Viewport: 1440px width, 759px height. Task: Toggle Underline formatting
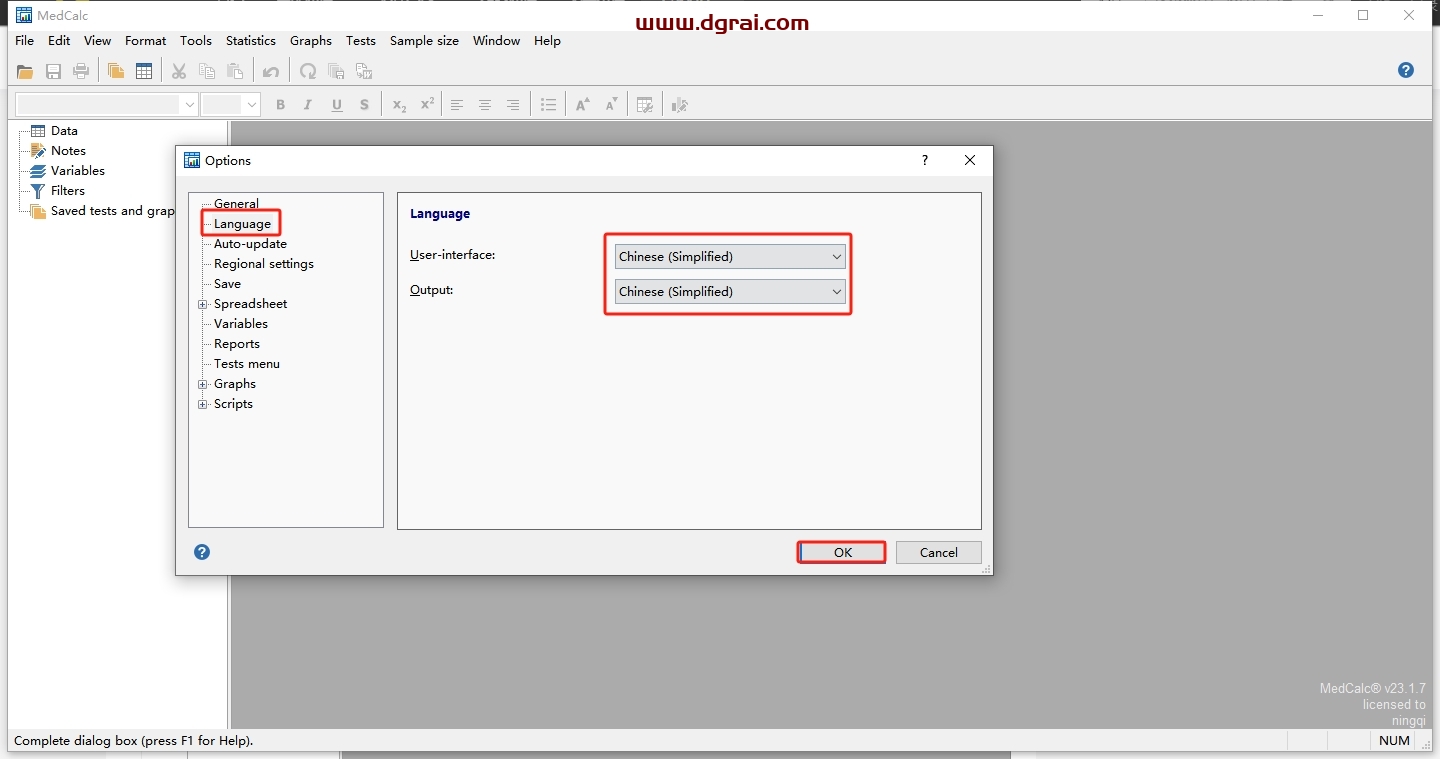[337, 105]
